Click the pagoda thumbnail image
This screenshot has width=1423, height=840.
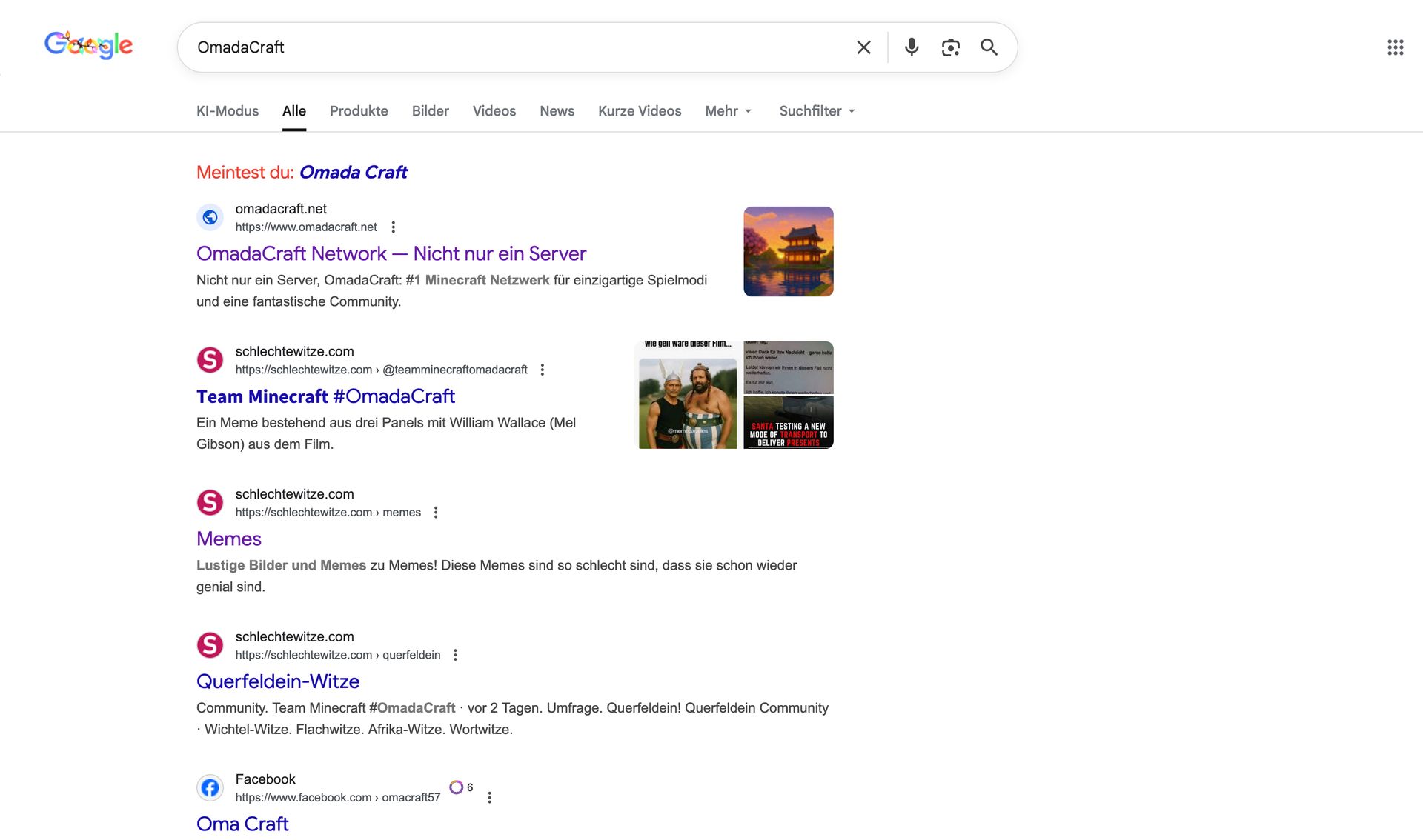(x=788, y=251)
